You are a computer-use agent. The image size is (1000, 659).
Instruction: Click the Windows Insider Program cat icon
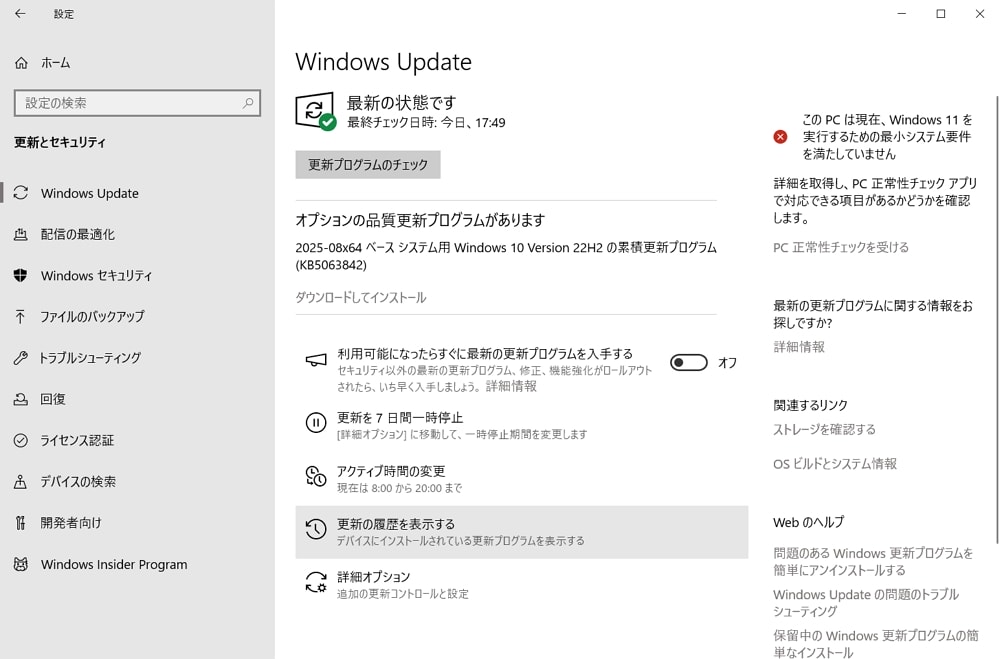point(20,564)
